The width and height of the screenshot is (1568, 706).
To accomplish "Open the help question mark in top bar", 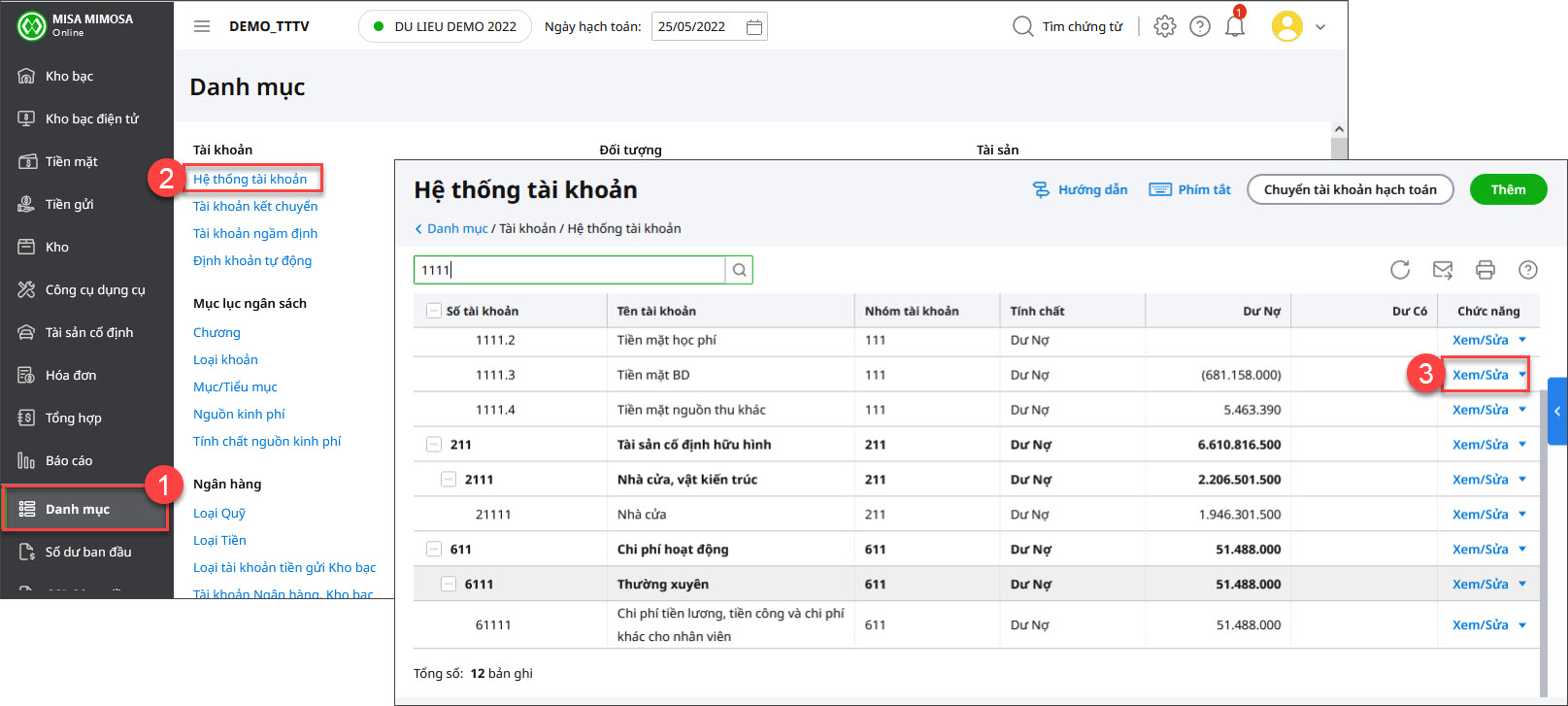I will (1200, 26).
